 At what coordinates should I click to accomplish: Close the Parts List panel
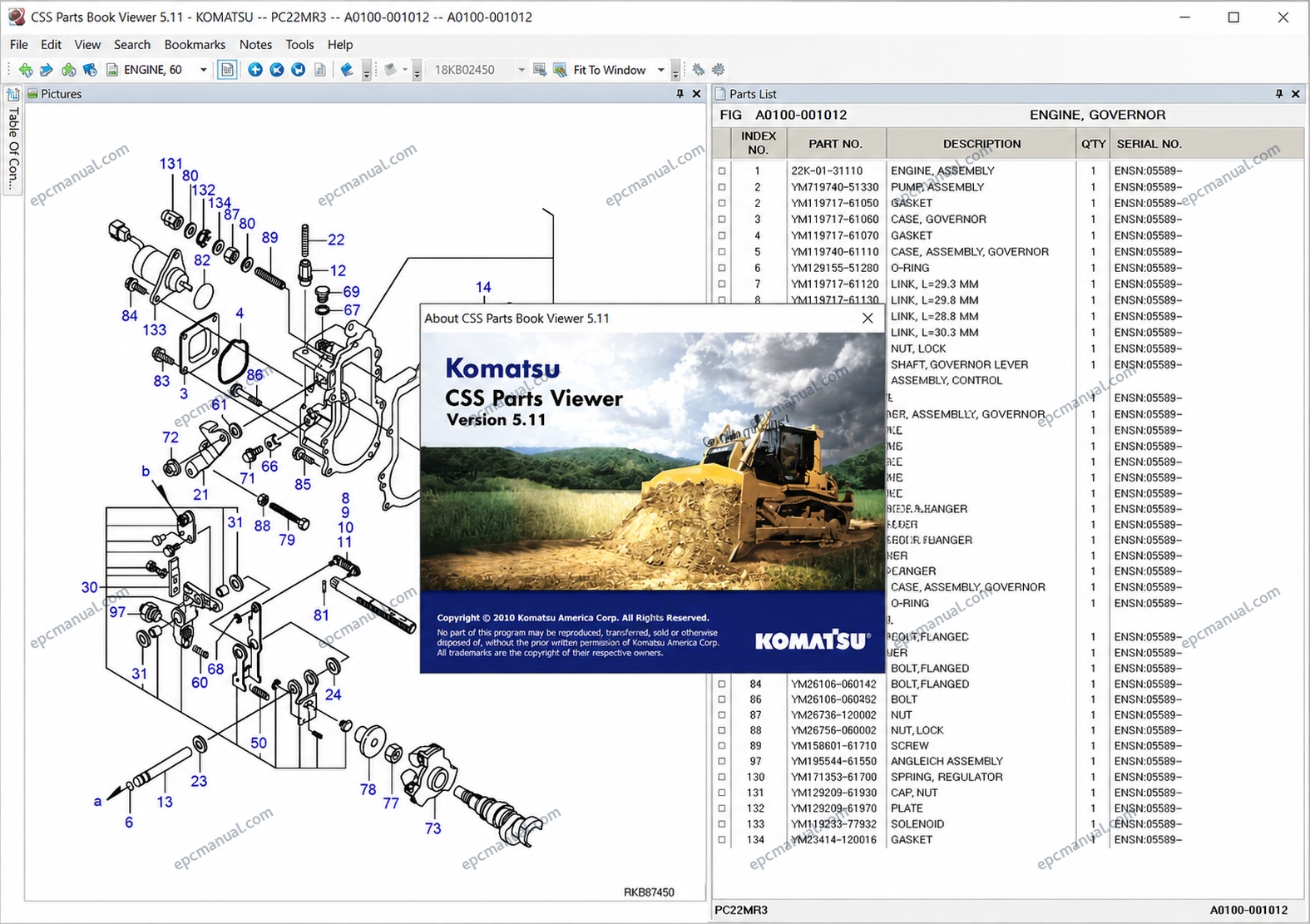coord(1296,94)
